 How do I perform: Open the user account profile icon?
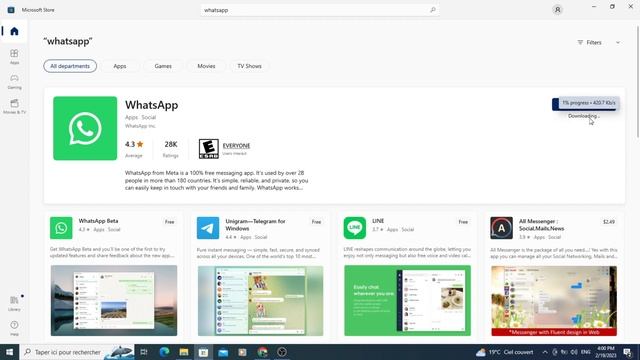coord(557,9)
